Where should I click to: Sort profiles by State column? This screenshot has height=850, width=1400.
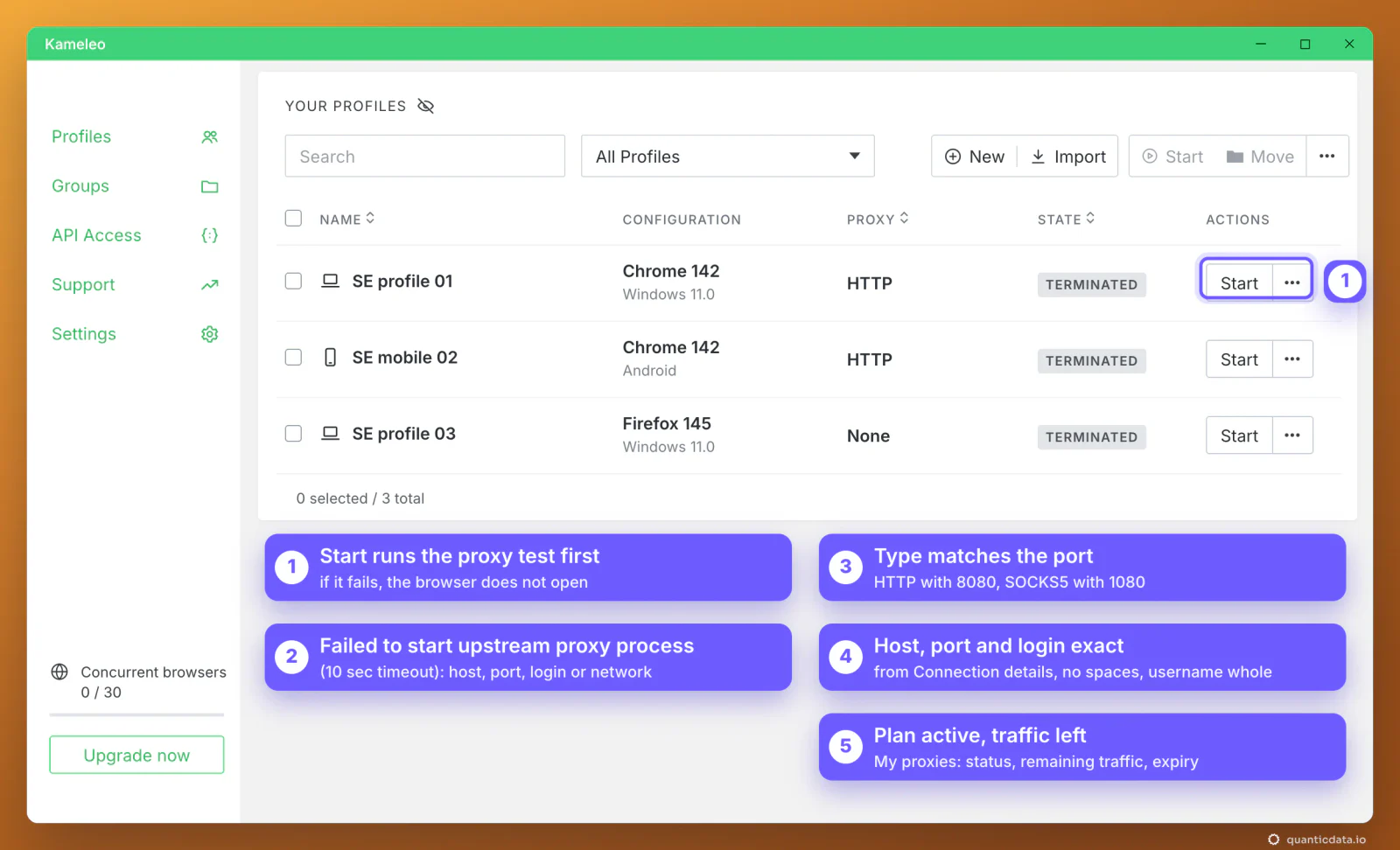pos(1066,219)
